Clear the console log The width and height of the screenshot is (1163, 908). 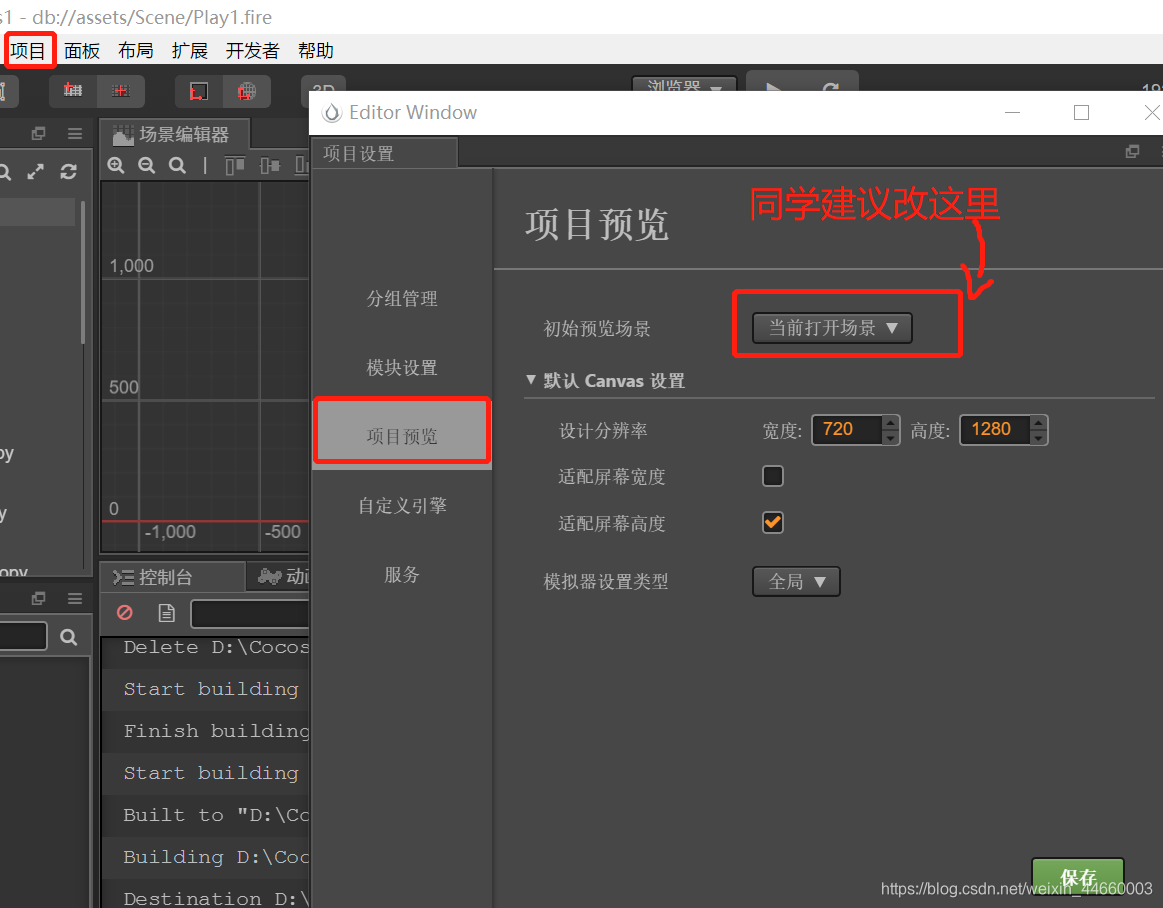(125, 613)
